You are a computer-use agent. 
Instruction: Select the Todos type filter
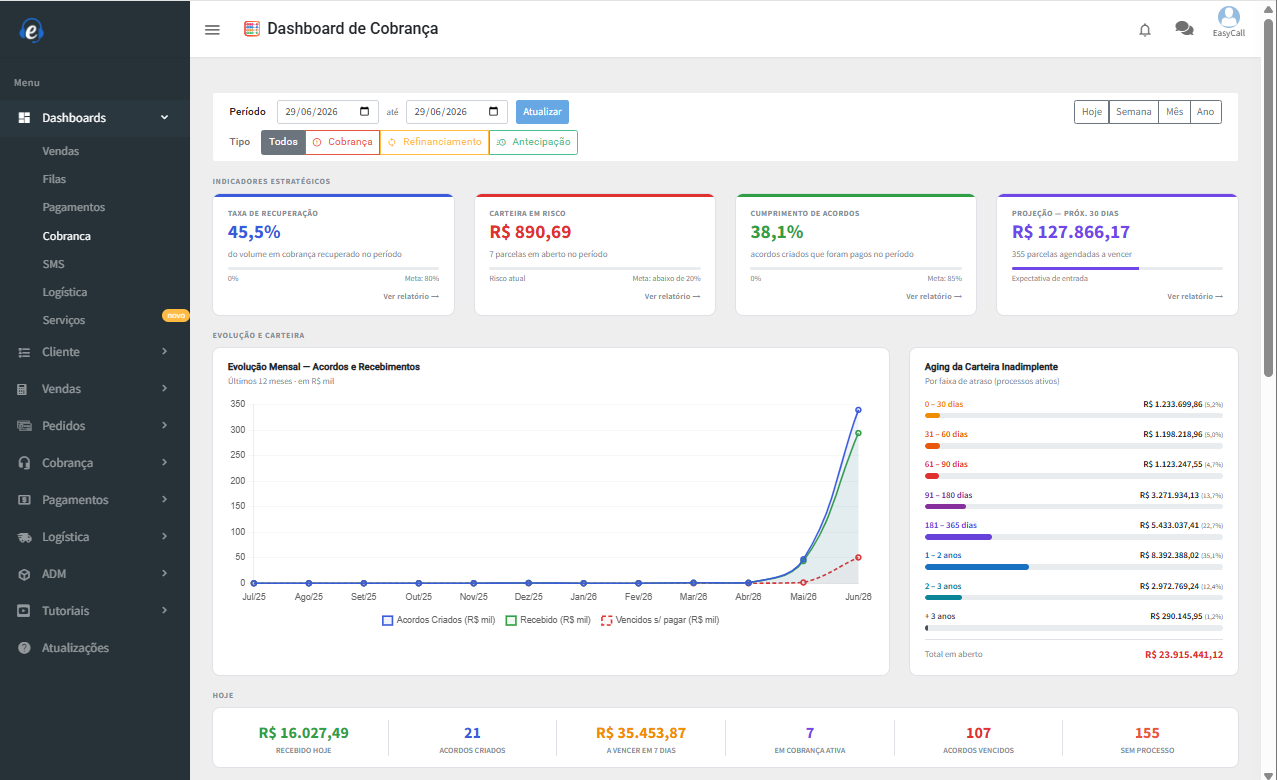tap(283, 142)
